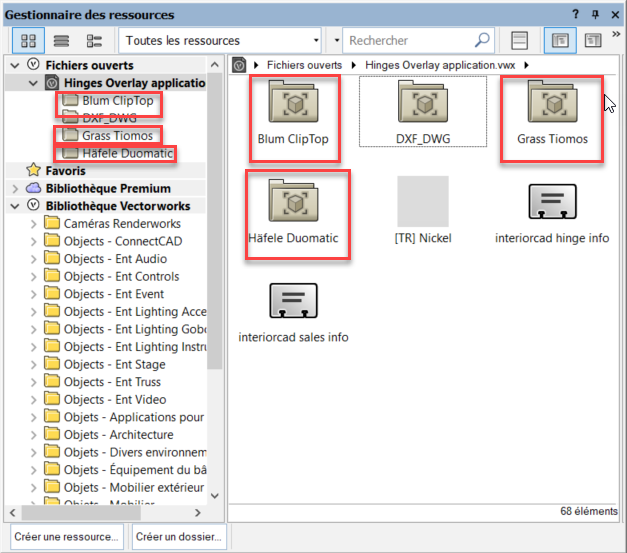Screen dimensions: 627x553
Task: Collapse the Fichiers ouverts node
Action: coord(15,65)
